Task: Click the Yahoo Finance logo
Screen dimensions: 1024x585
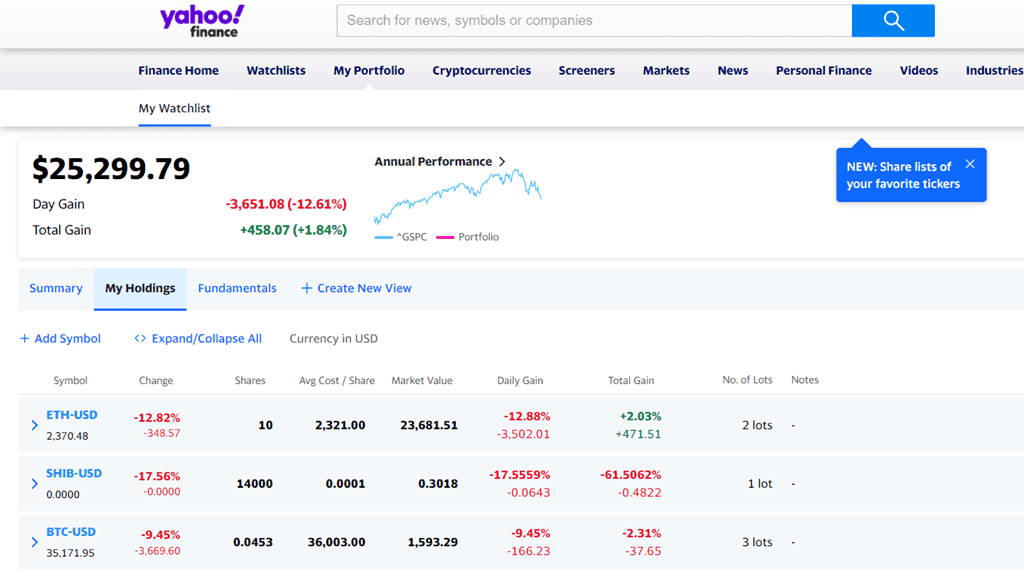Action: [202, 21]
